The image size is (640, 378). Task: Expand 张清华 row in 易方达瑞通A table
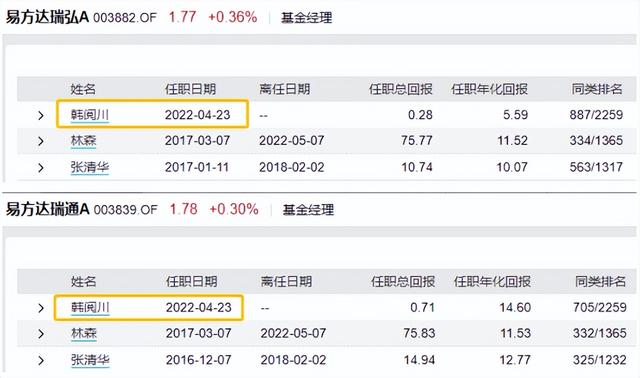point(40,360)
